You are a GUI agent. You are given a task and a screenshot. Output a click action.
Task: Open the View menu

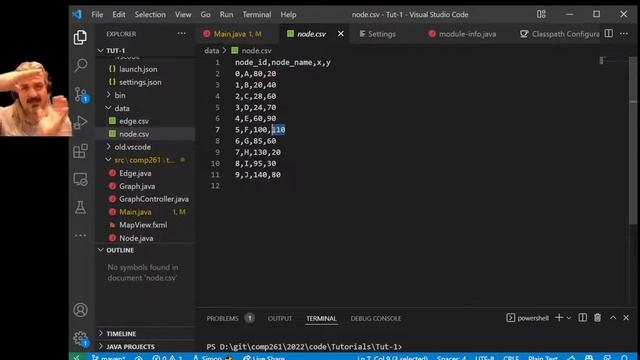pyautogui.click(x=183, y=14)
